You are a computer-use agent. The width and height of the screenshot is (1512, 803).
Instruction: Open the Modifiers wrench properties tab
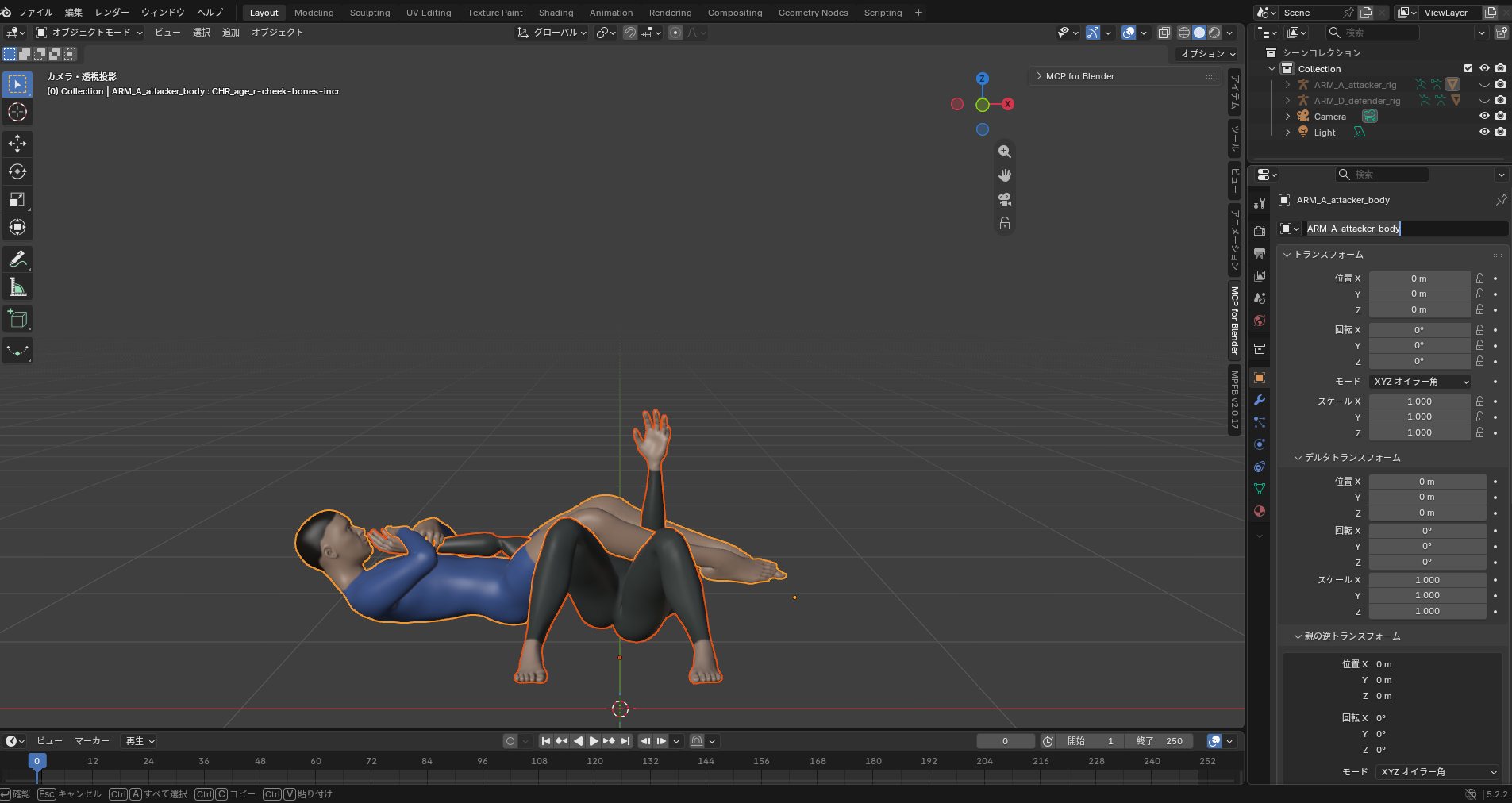(1260, 400)
